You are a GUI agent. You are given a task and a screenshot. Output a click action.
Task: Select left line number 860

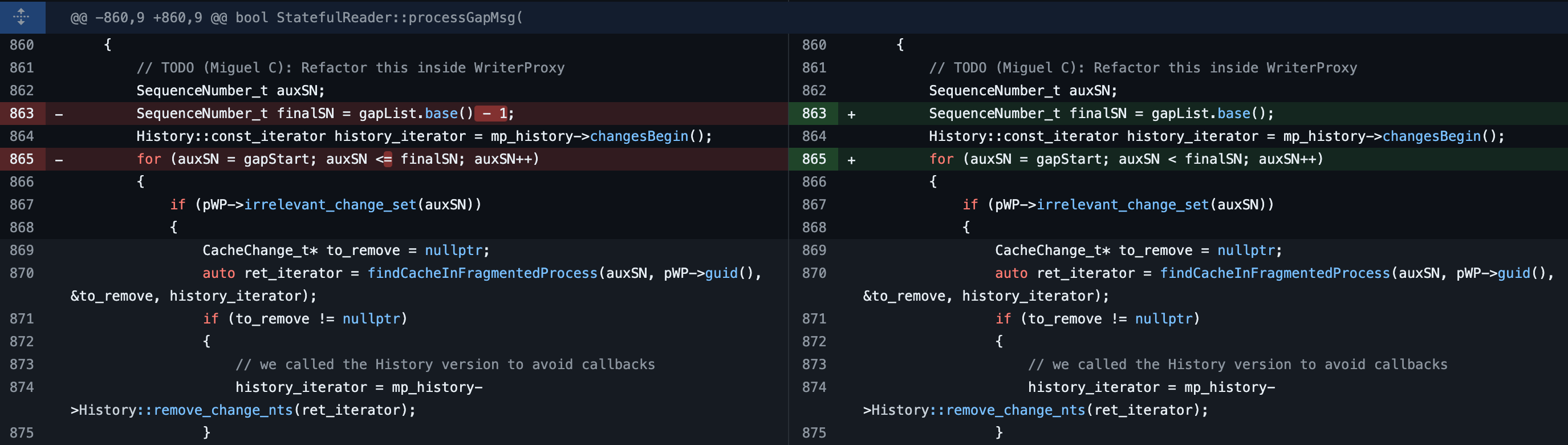coord(22,45)
